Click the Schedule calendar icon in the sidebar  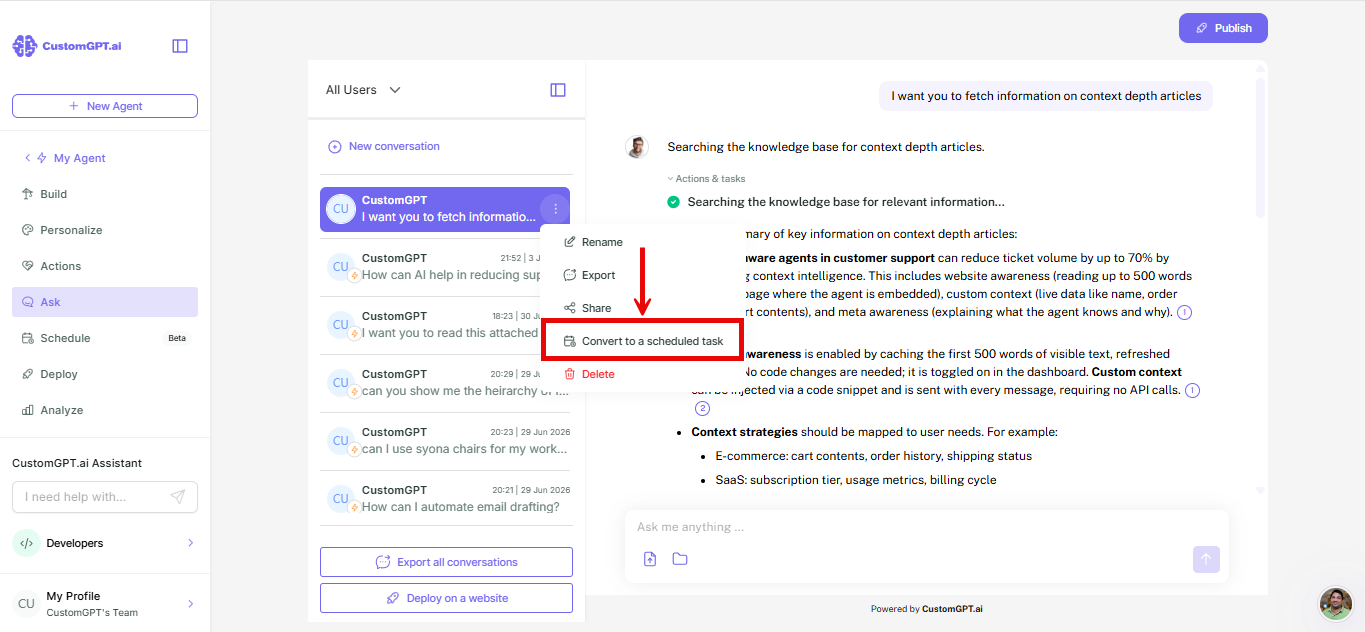tap(28, 338)
